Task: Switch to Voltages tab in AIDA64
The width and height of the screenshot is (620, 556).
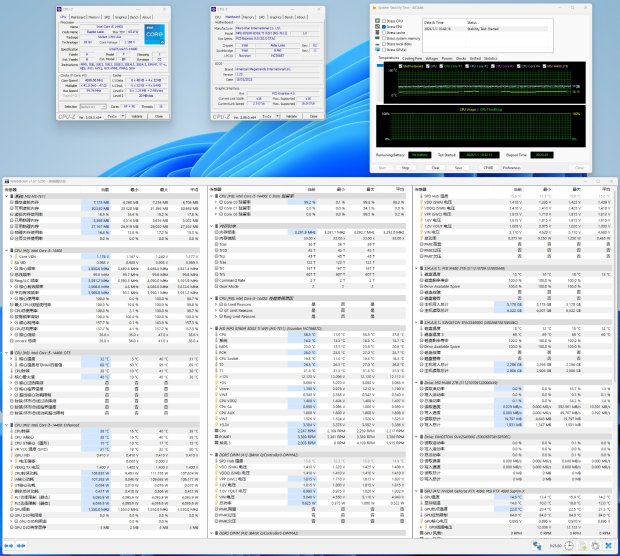Action: [432, 58]
